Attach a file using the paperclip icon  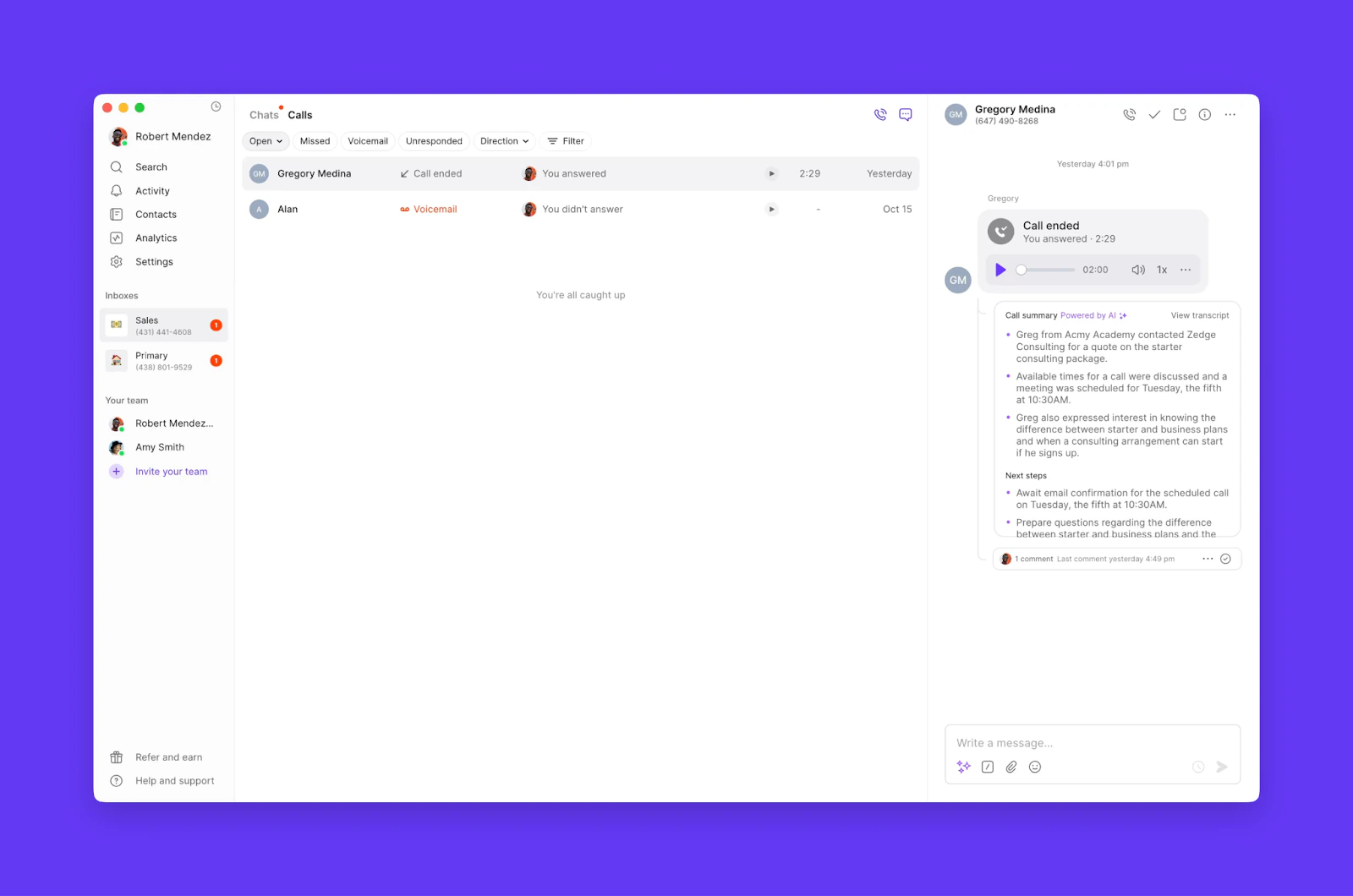pyautogui.click(x=1011, y=767)
